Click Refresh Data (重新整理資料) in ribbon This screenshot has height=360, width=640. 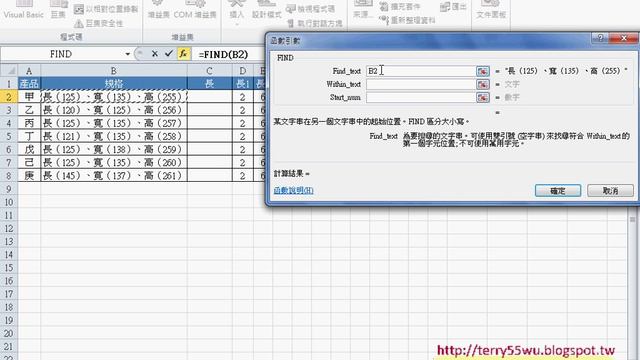407,20
